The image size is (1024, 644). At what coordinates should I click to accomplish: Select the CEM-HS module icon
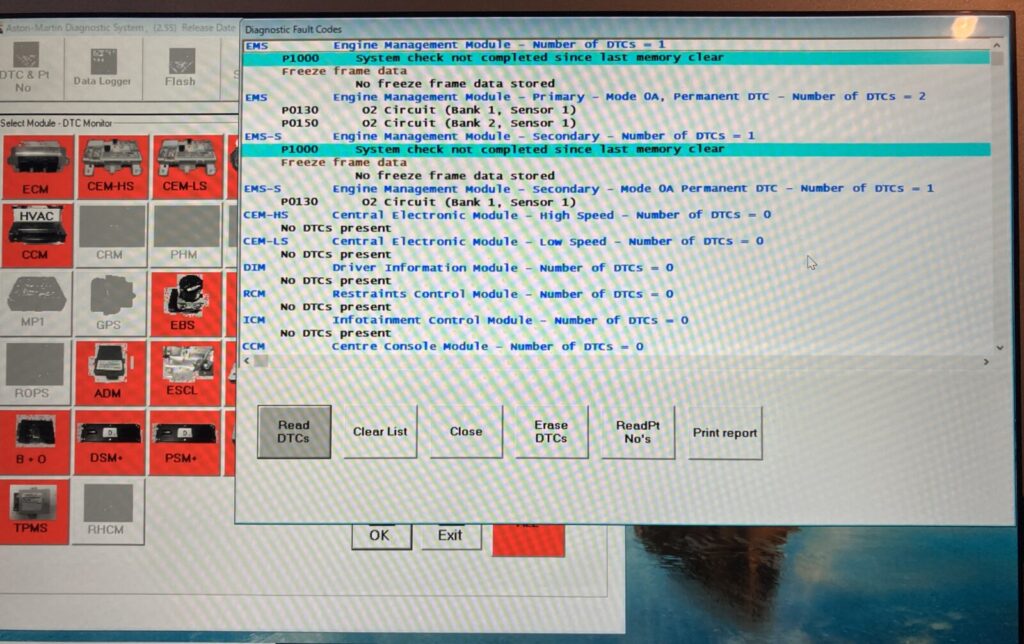111,167
